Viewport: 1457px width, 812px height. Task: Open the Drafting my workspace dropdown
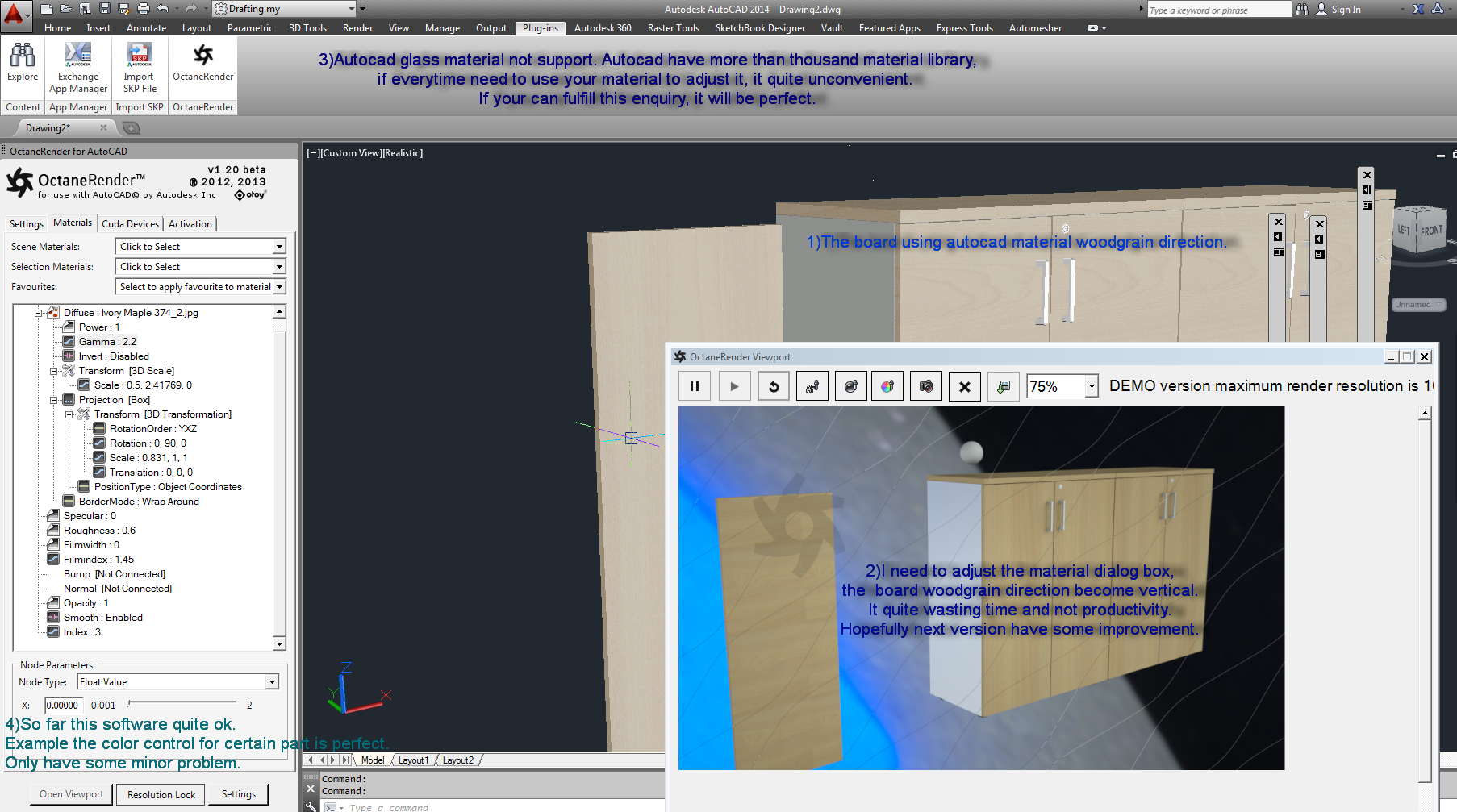(x=285, y=9)
